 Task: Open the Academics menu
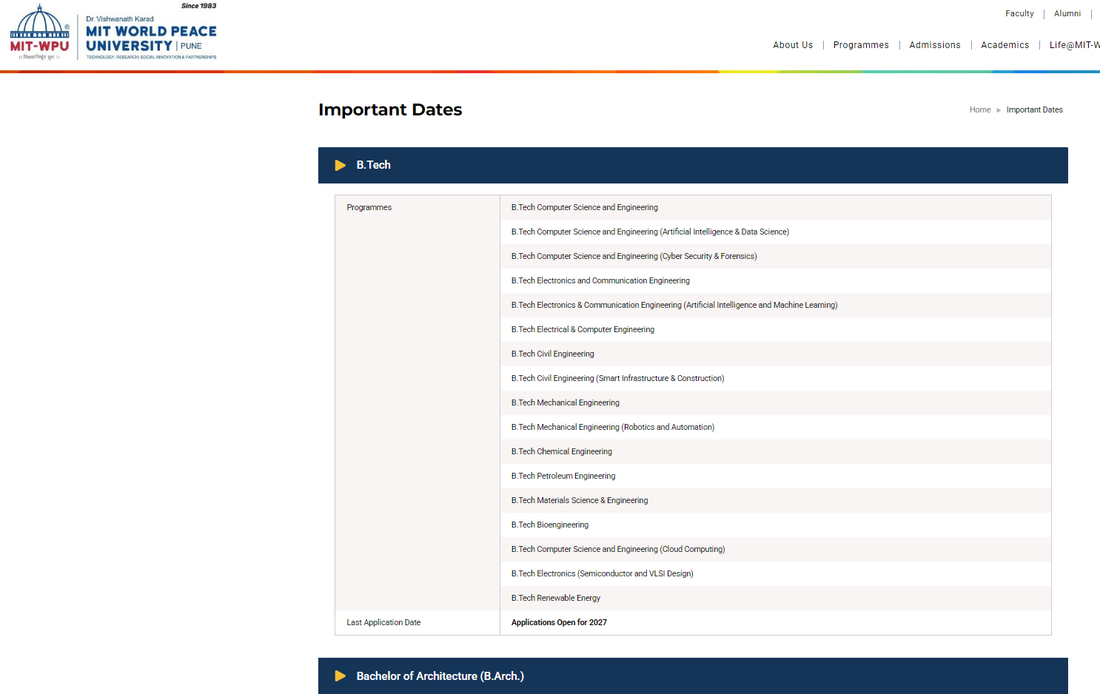pos(1005,45)
